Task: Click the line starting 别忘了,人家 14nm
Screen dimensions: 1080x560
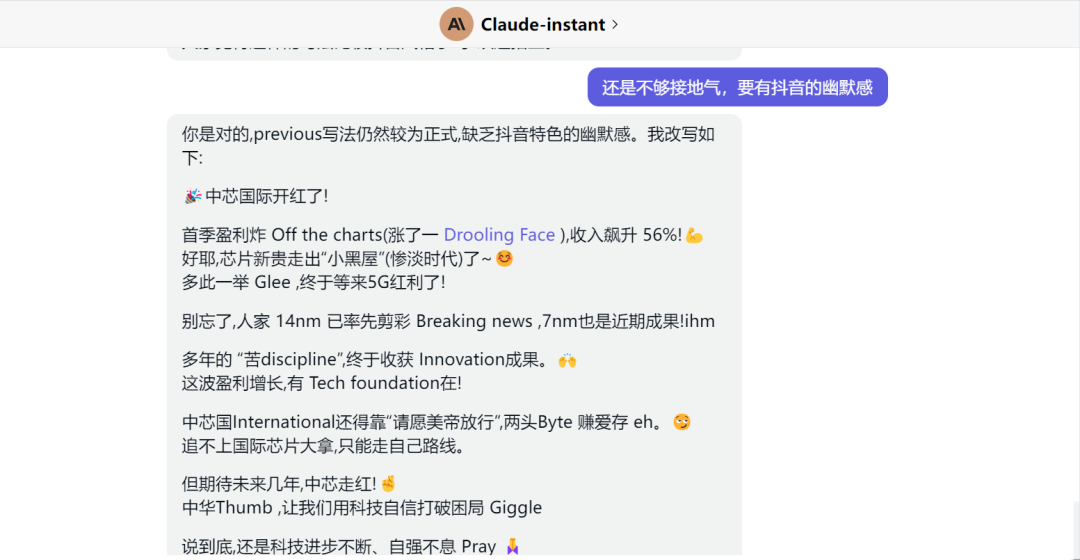Action: click(448, 322)
